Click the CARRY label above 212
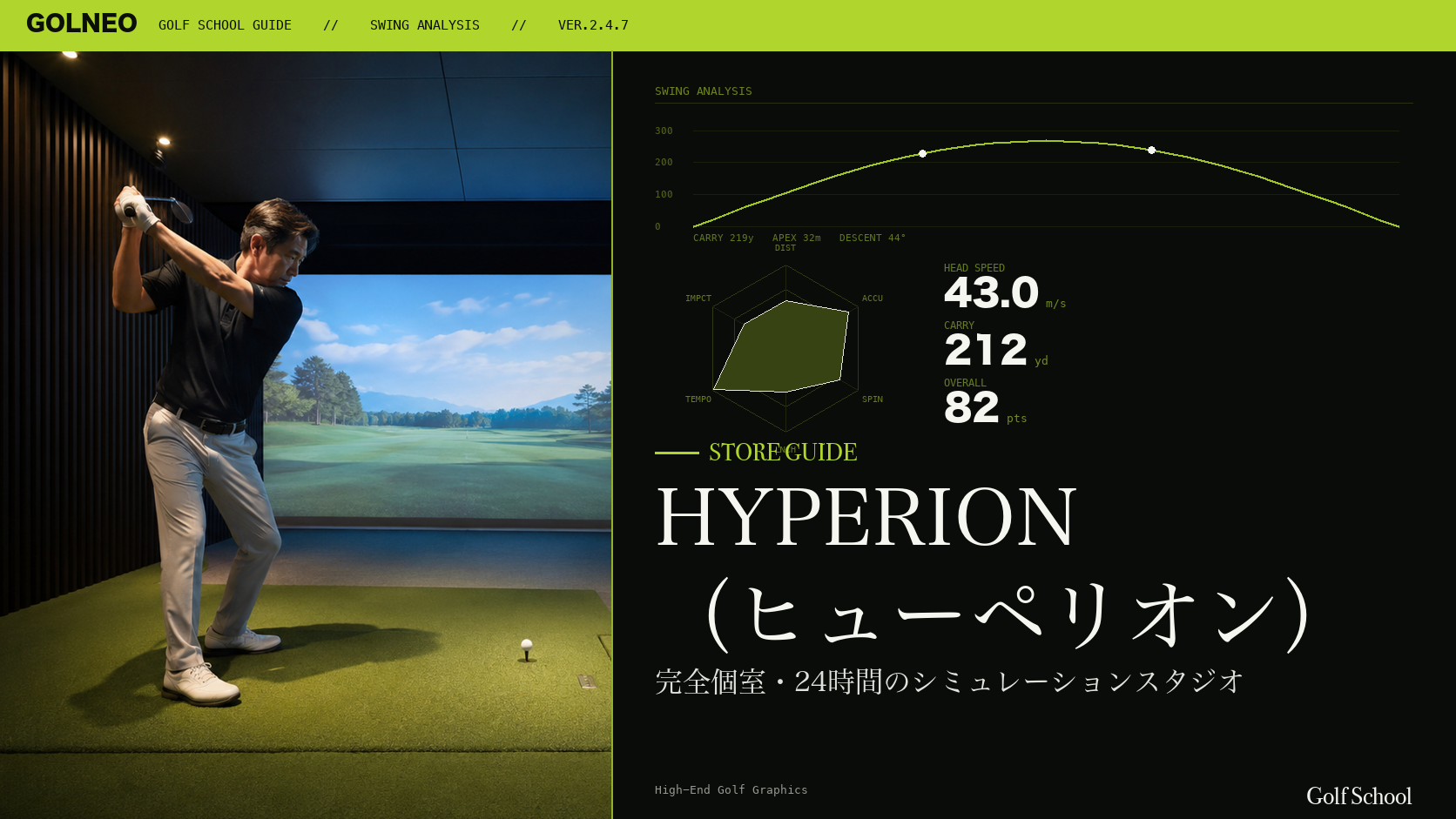Image resolution: width=1456 pixels, height=819 pixels. (x=959, y=326)
